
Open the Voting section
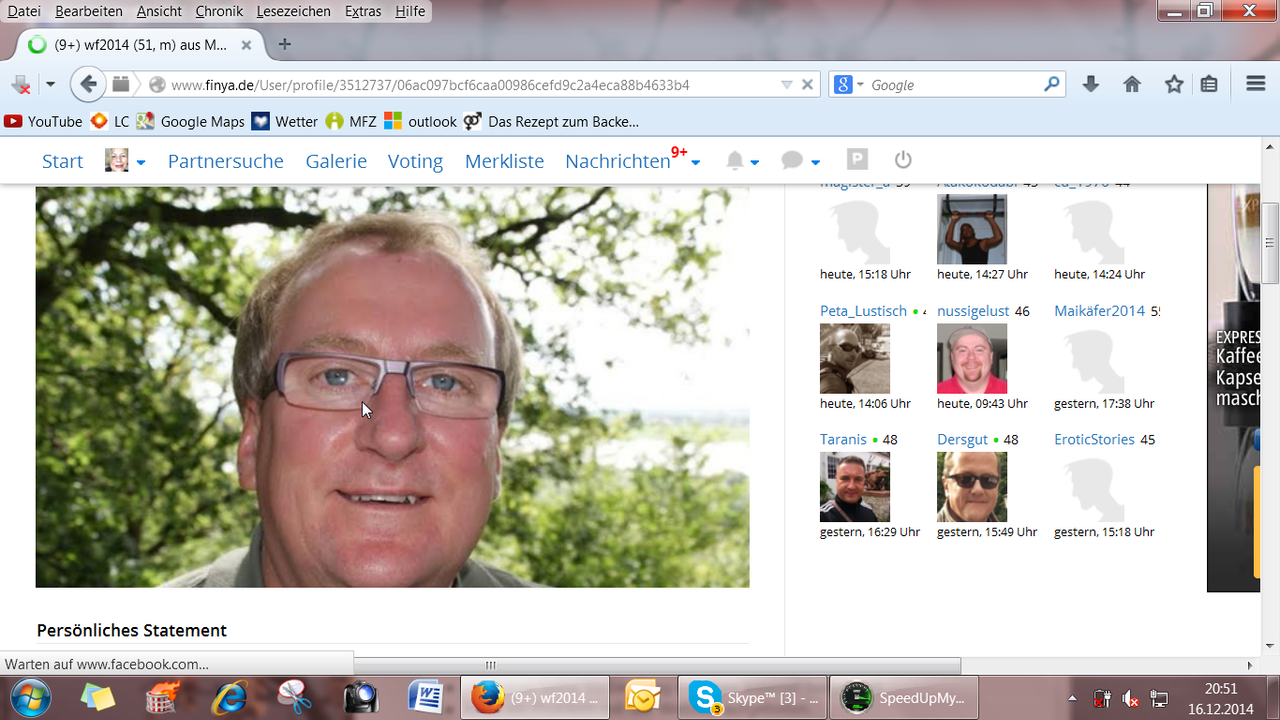[415, 161]
